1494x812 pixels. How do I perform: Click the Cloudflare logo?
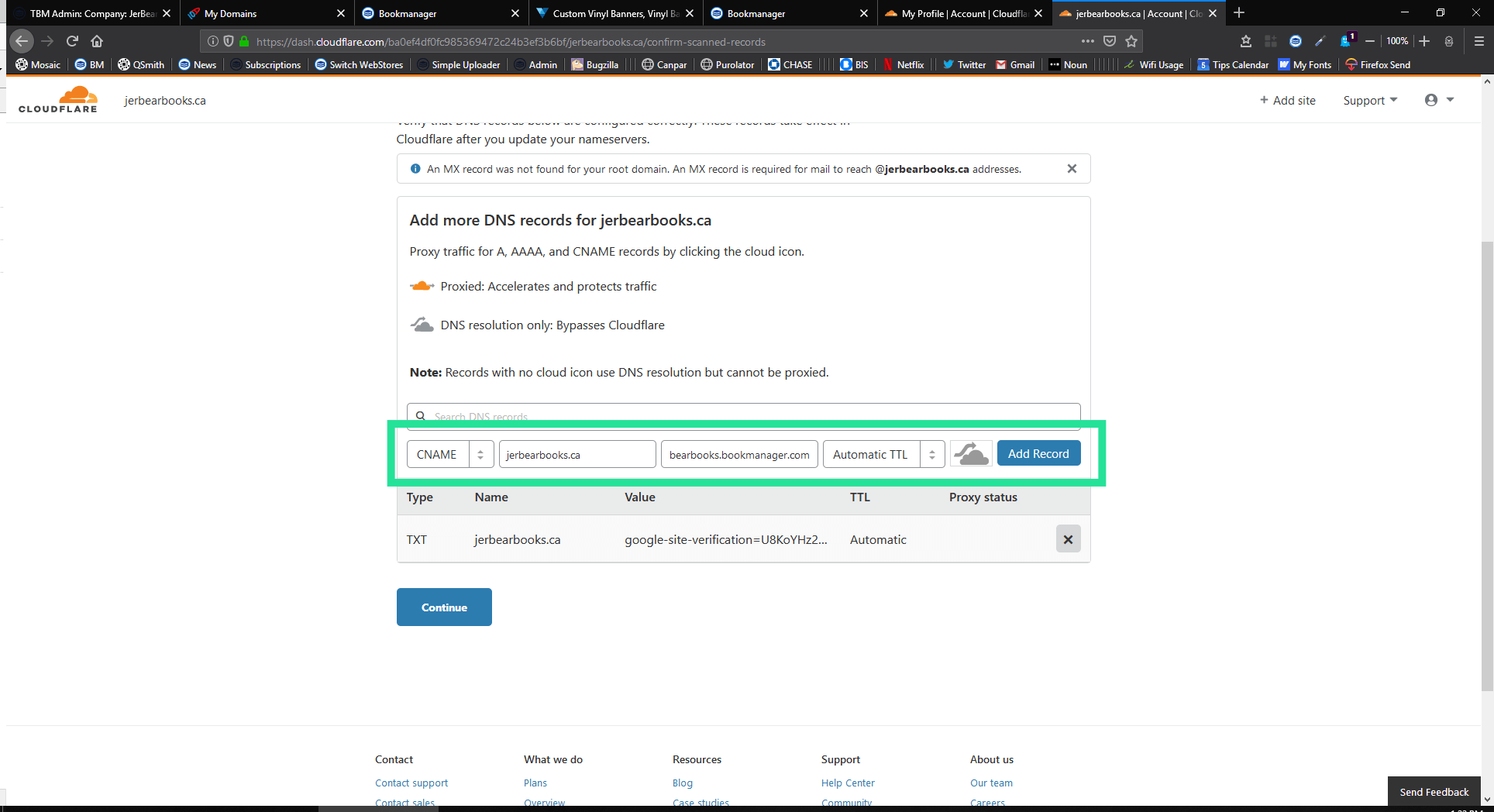click(x=58, y=100)
